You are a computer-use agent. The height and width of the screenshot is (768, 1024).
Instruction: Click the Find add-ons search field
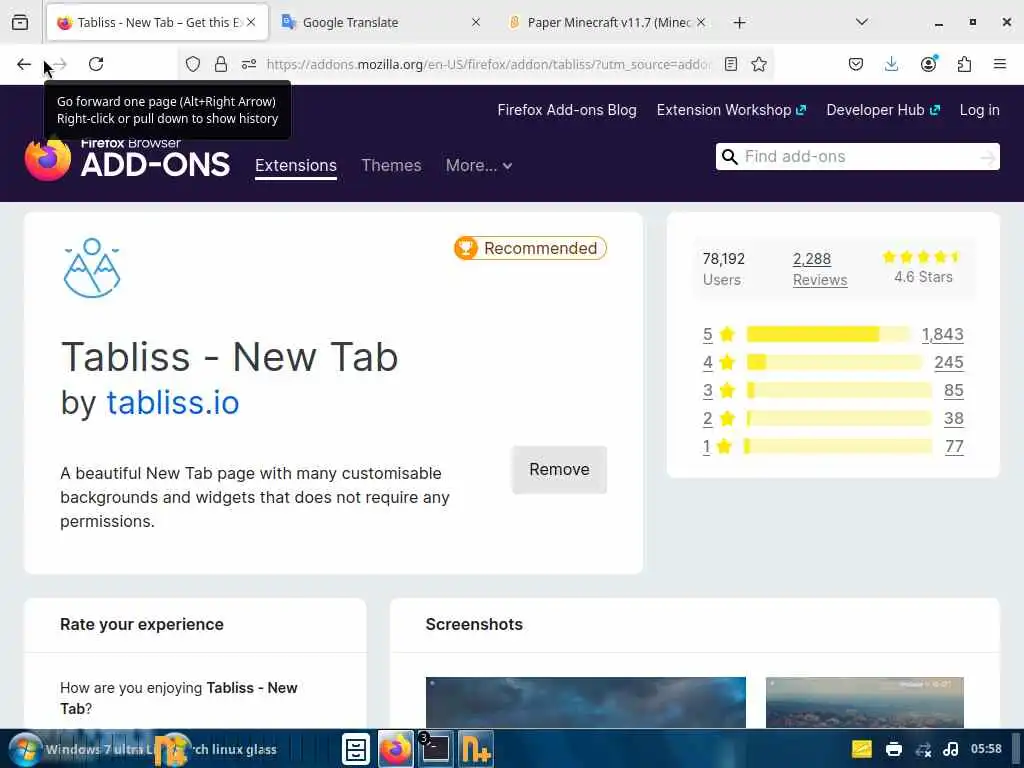[857, 157]
